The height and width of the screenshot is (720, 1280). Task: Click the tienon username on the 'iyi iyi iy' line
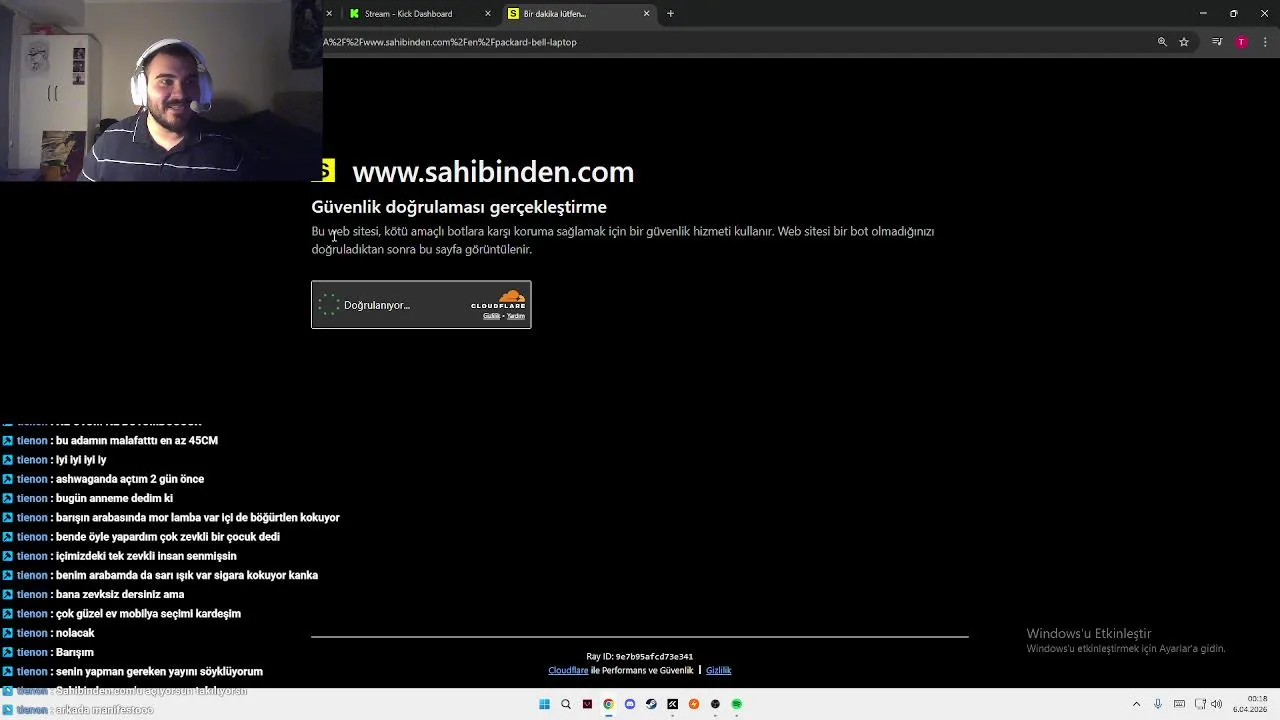(x=32, y=460)
